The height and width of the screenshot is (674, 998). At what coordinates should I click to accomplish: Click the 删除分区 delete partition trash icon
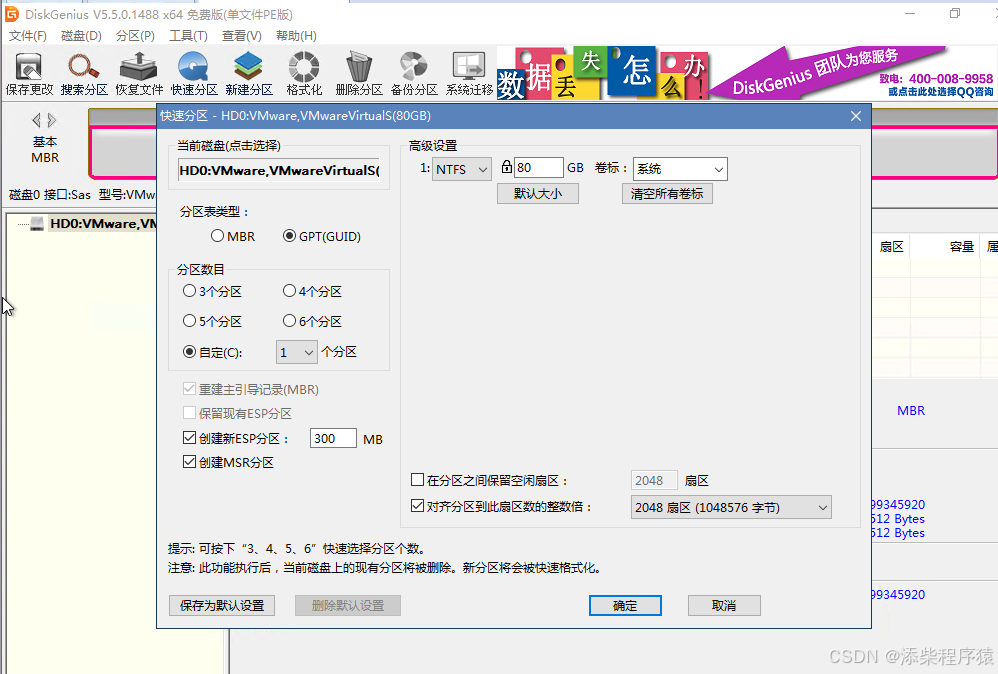[359, 74]
